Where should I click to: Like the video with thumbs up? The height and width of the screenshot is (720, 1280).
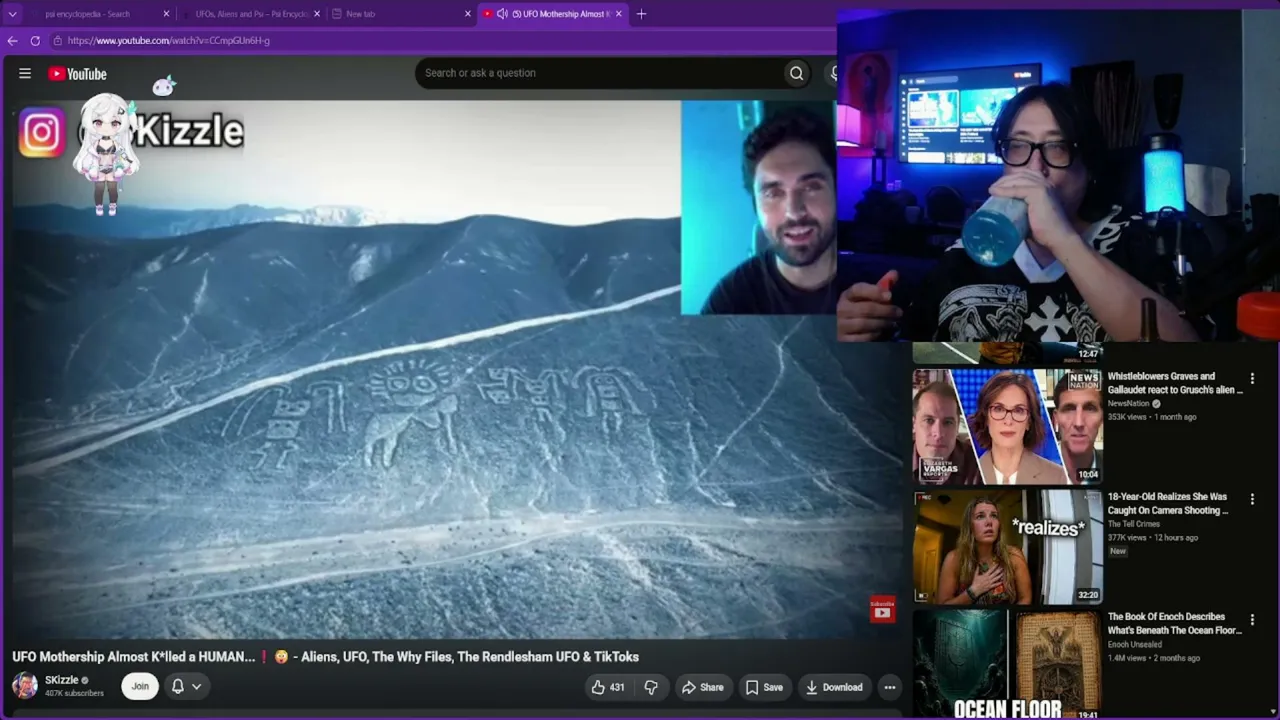coord(608,687)
